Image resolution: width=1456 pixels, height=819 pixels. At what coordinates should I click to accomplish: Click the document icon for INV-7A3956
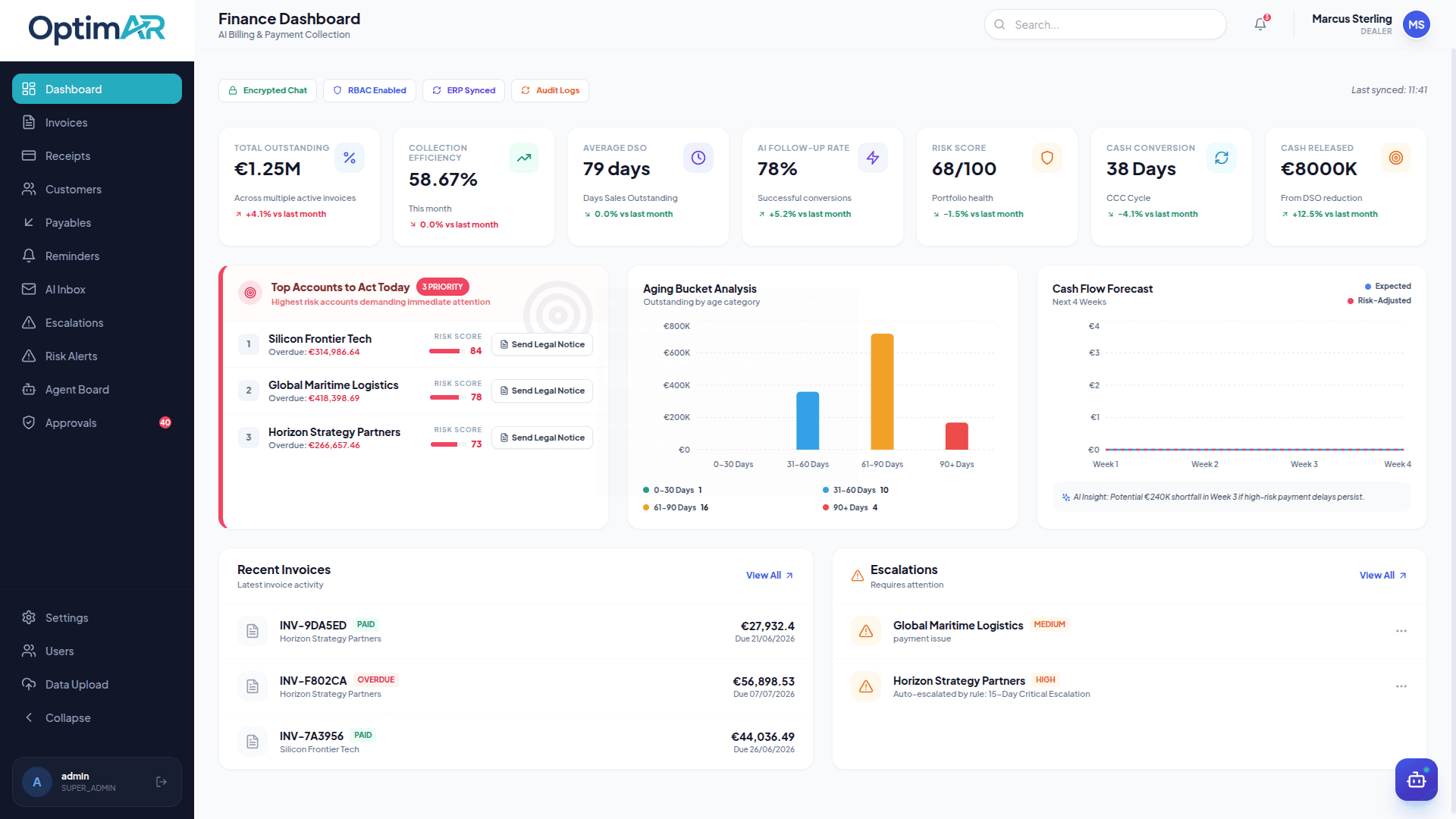click(x=253, y=742)
